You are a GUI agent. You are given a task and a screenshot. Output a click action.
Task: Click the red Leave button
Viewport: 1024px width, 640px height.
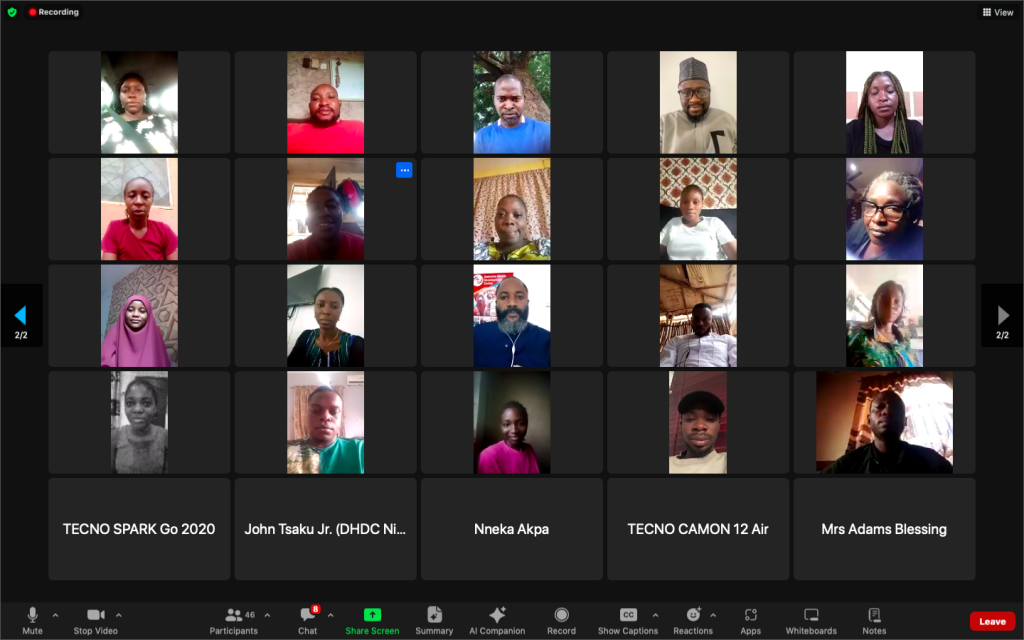click(x=992, y=621)
